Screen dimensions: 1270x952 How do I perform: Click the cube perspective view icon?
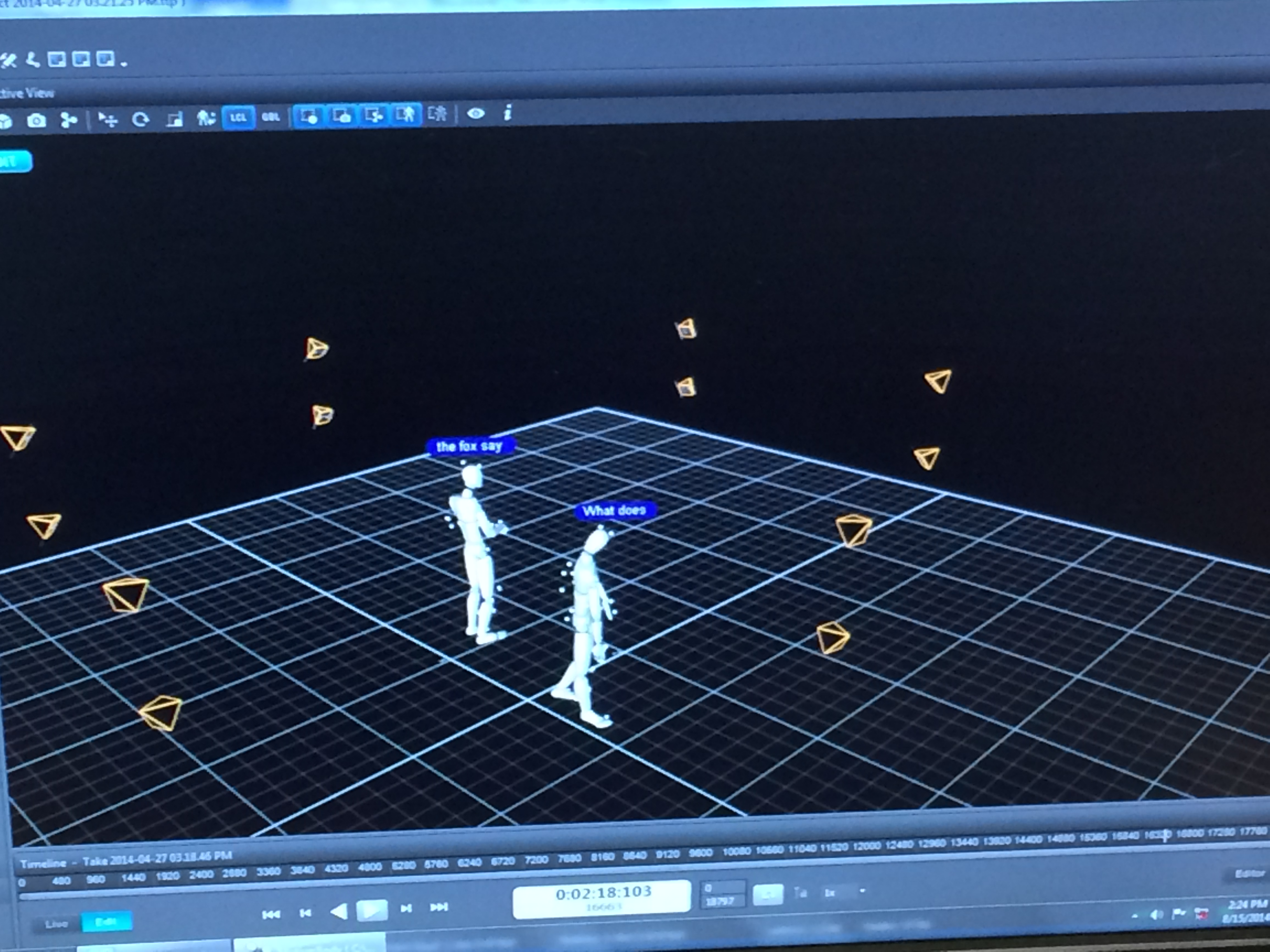(x=5, y=121)
